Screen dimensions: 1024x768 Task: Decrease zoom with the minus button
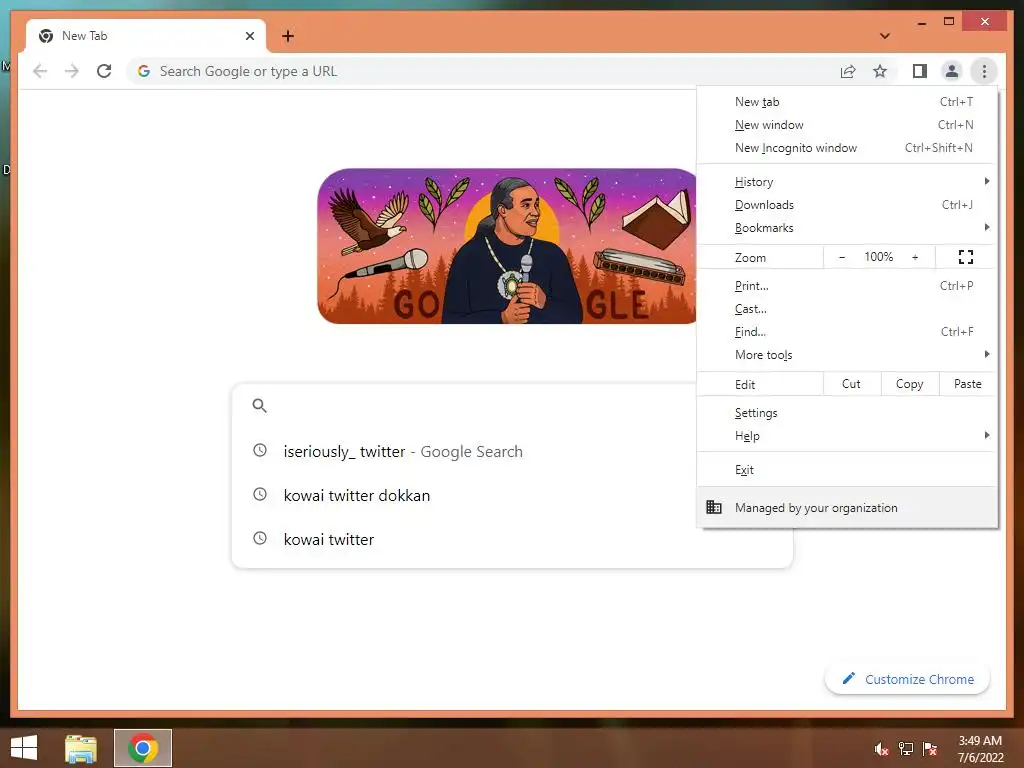(x=842, y=257)
